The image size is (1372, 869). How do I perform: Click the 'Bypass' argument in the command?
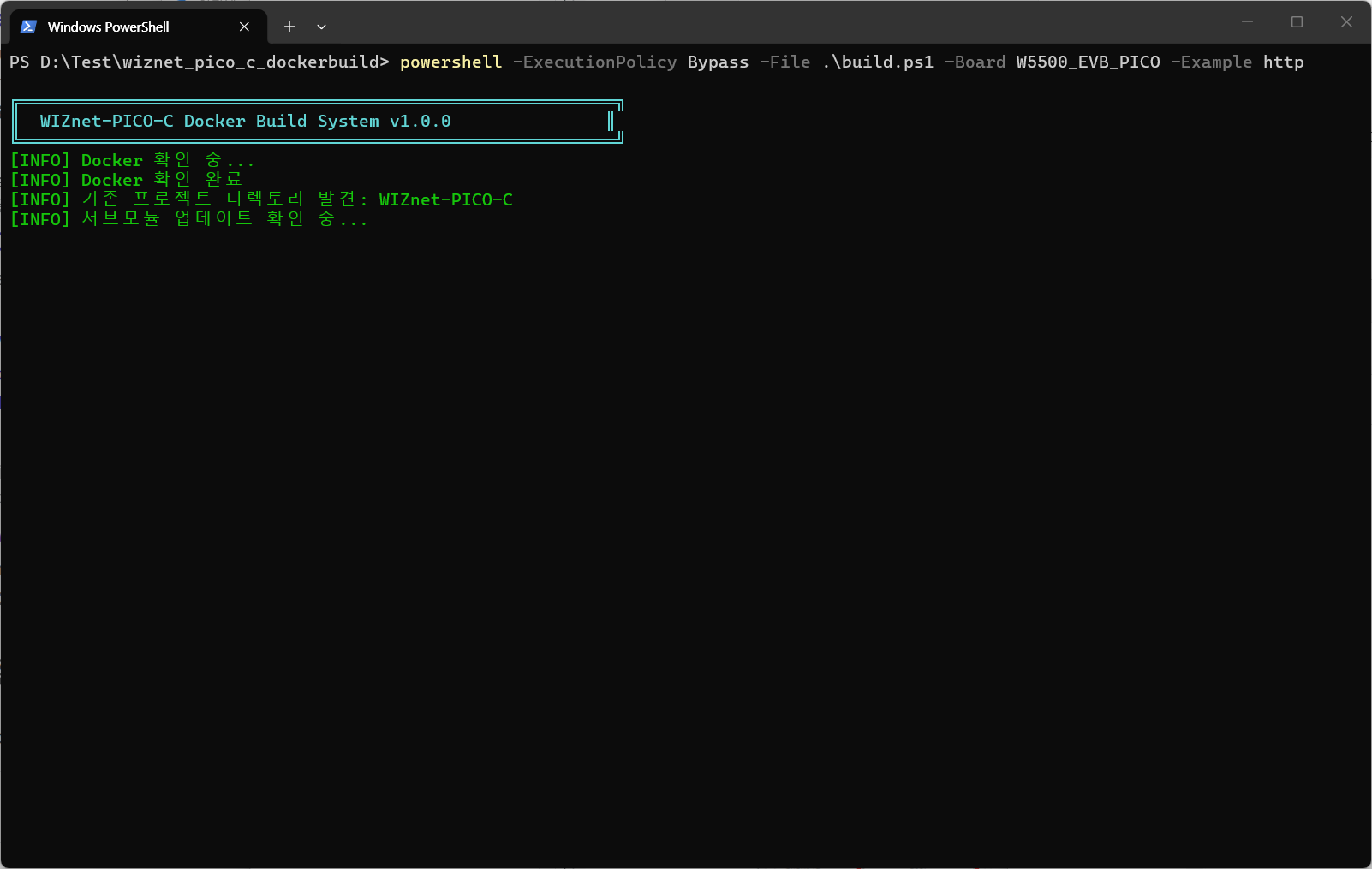(718, 62)
